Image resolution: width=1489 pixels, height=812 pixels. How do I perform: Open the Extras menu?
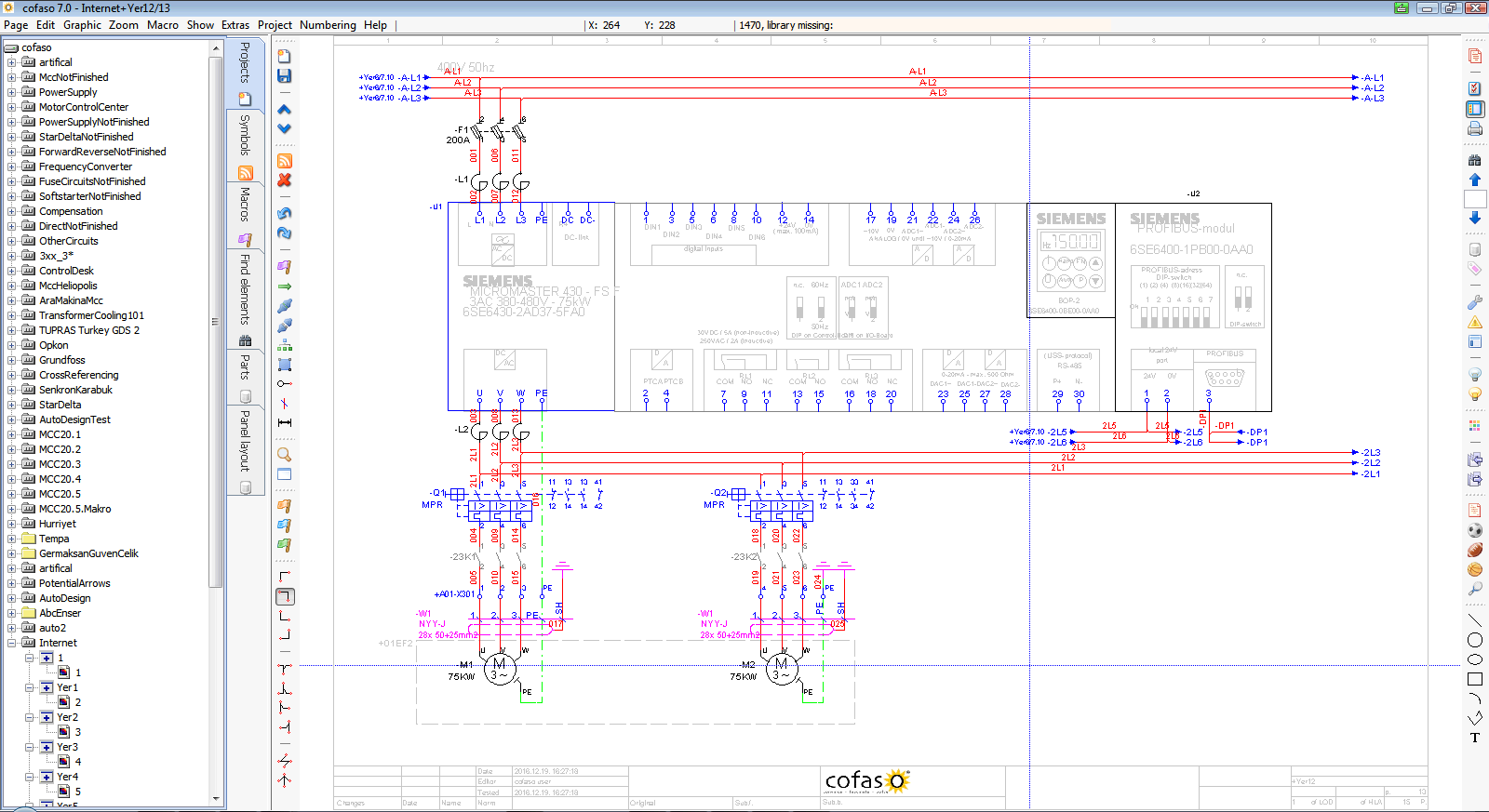pos(235,25)
